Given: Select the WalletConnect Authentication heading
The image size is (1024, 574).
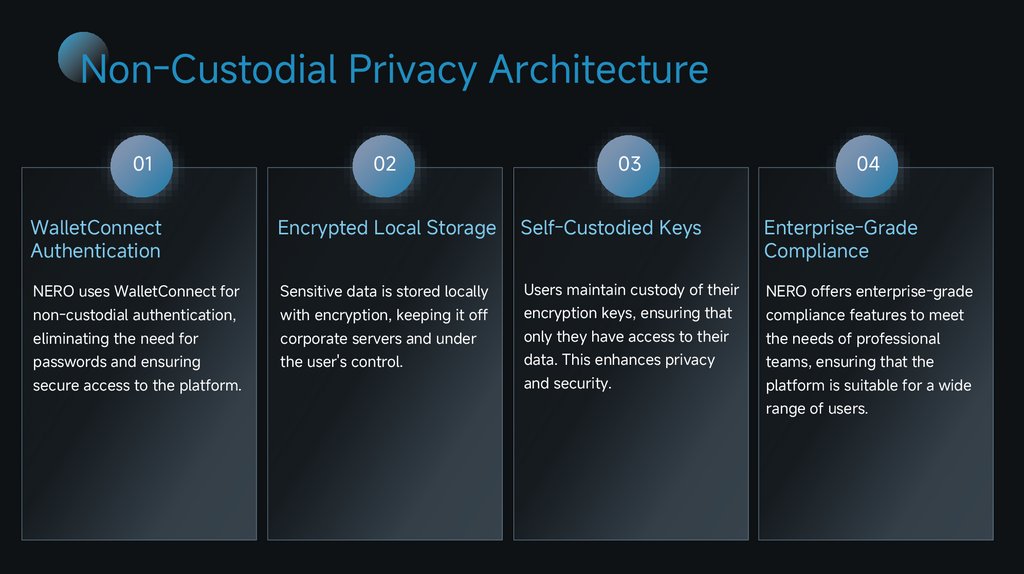Looking at the screenshot, I should [96, 239].
